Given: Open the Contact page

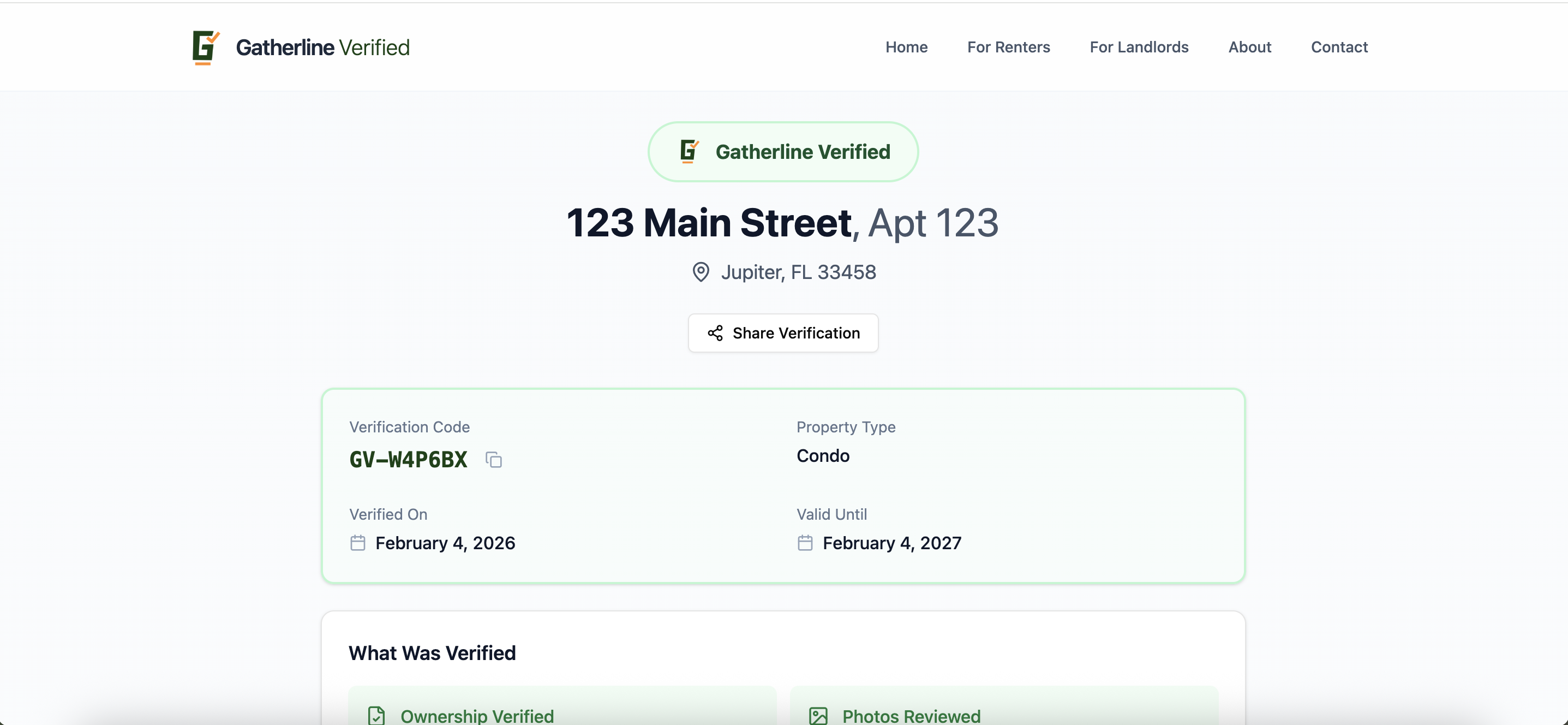Looking at the screenshot, I should click(1340, 47).
